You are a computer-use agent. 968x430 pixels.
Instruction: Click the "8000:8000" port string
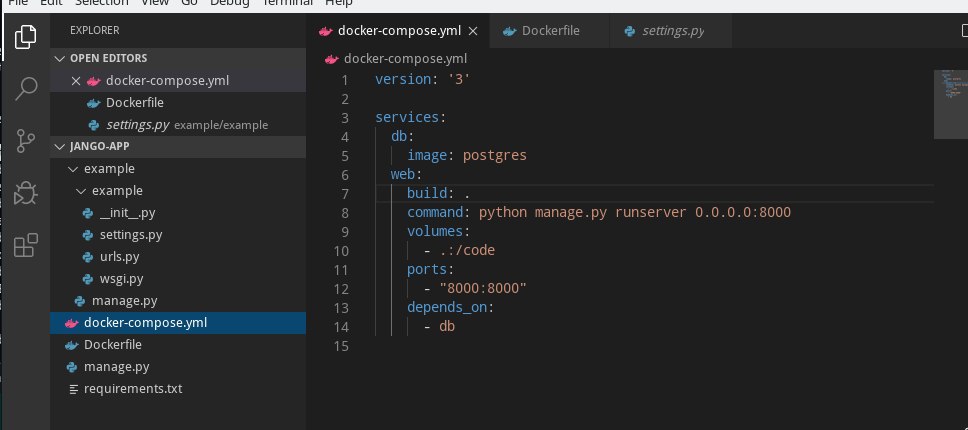[x=483, y=289]
